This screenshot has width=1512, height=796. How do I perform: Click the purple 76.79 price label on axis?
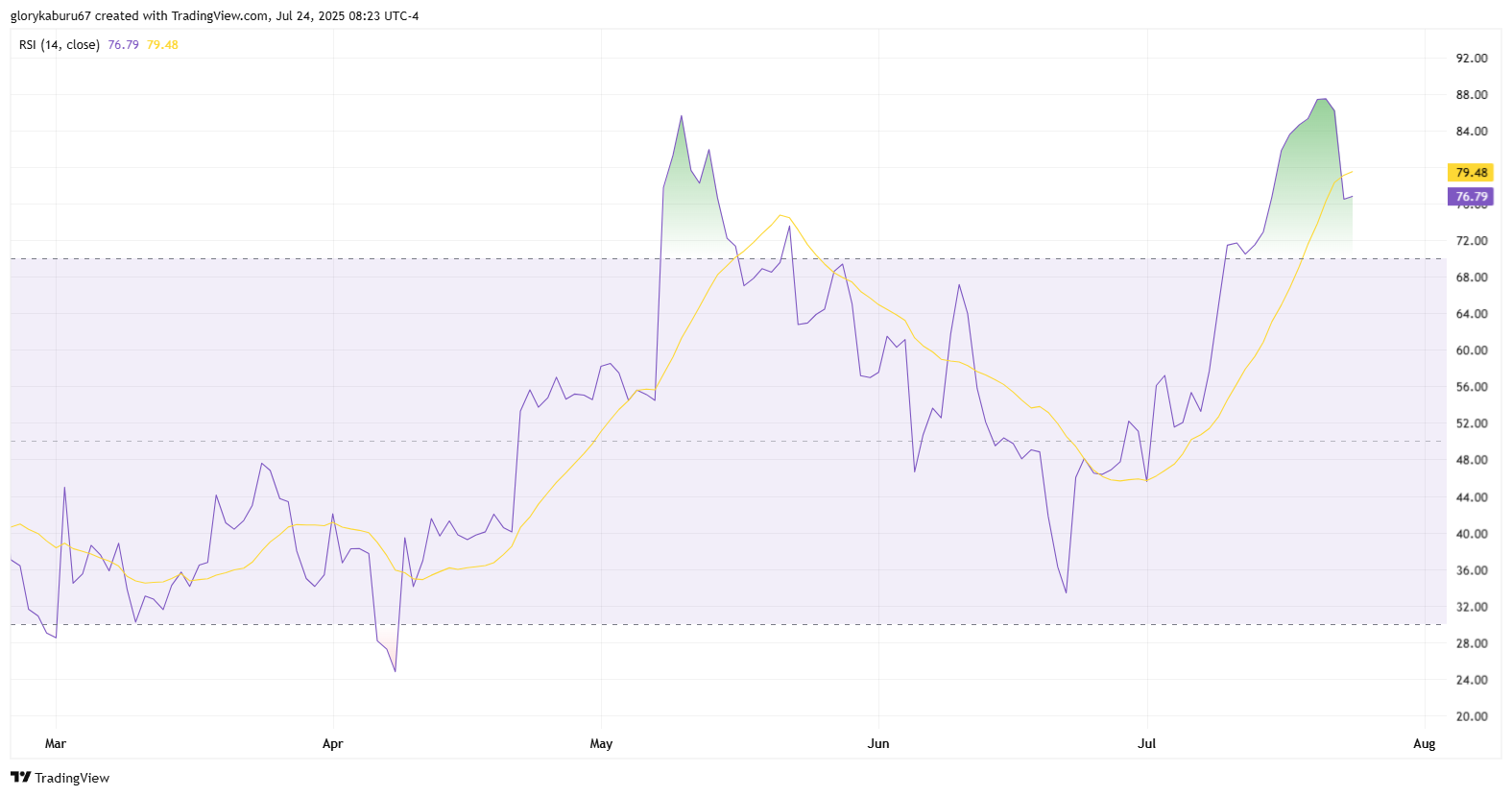pyautogui.click(x=1471, y=197)
